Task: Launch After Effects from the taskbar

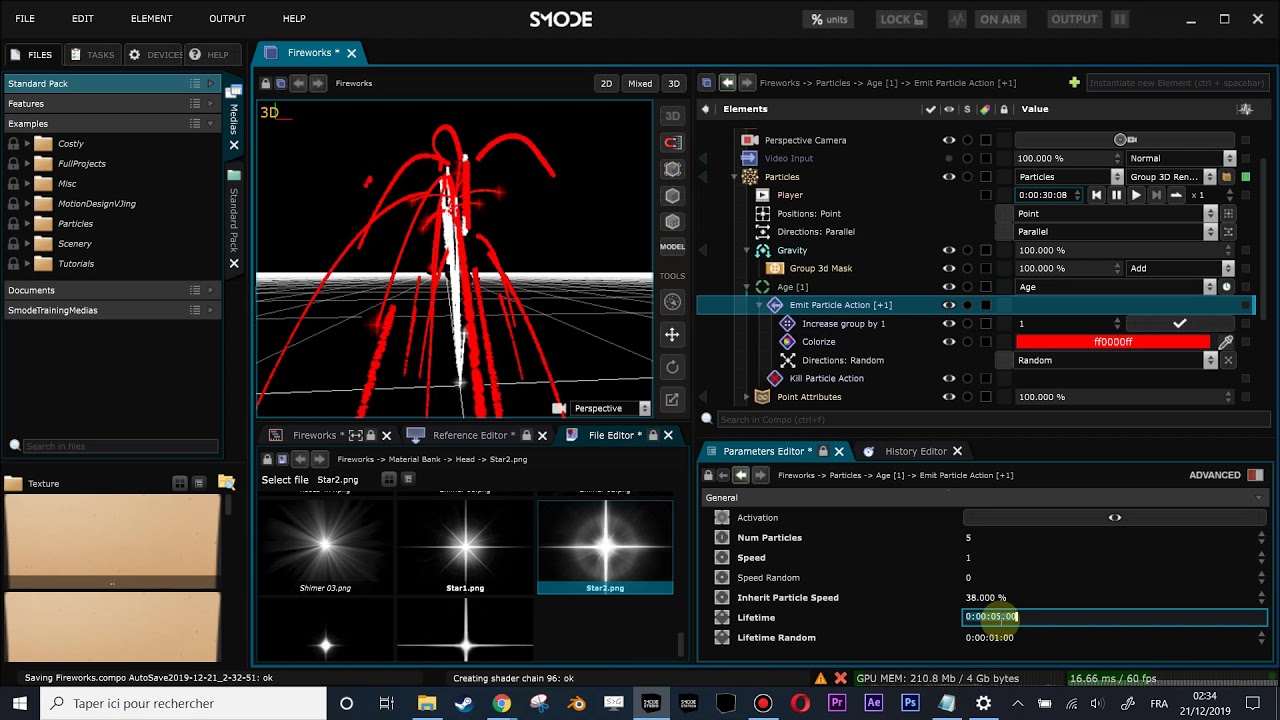Action: click(874, 703)
